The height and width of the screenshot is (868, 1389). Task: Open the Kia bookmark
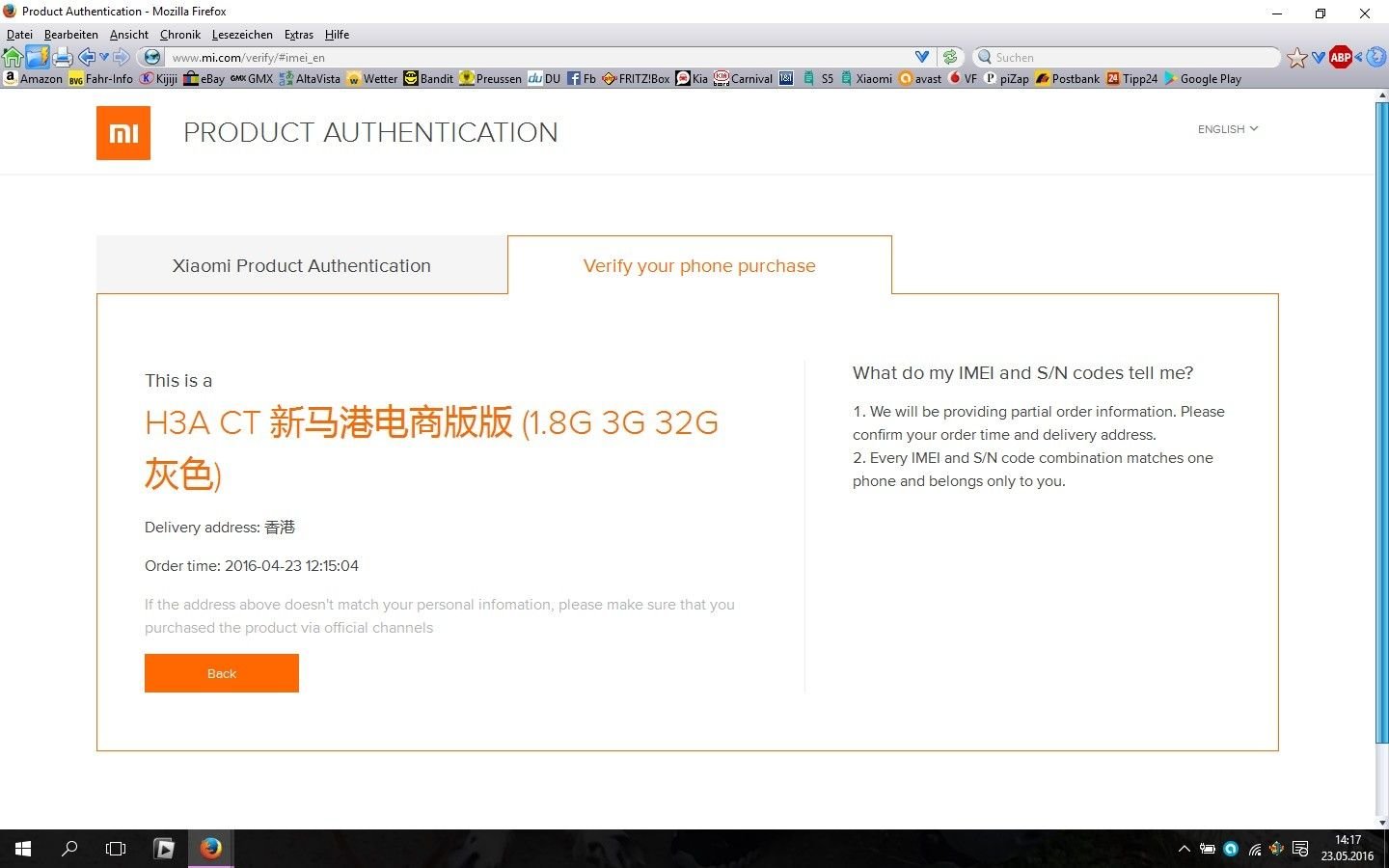point(692,78)
